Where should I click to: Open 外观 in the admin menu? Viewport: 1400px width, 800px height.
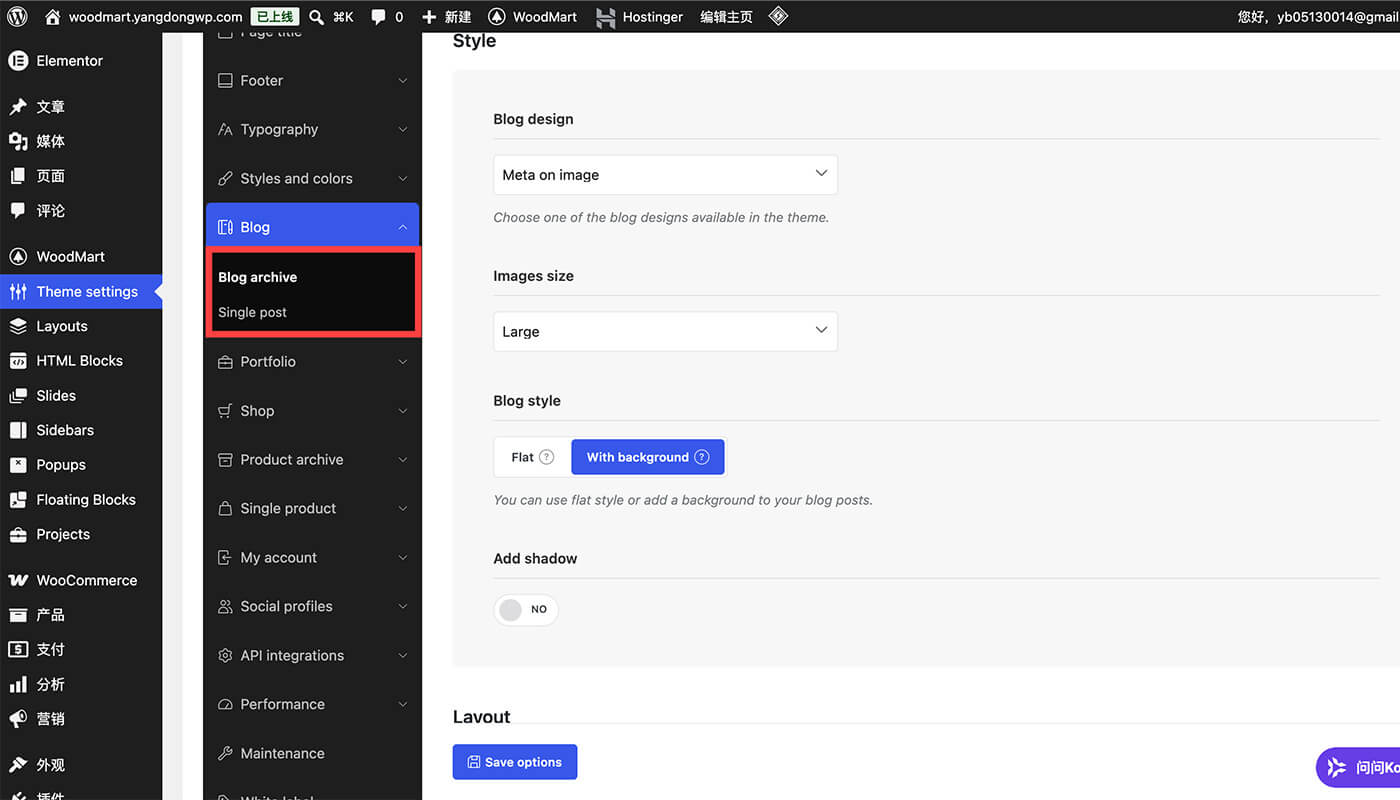point(81,765)
